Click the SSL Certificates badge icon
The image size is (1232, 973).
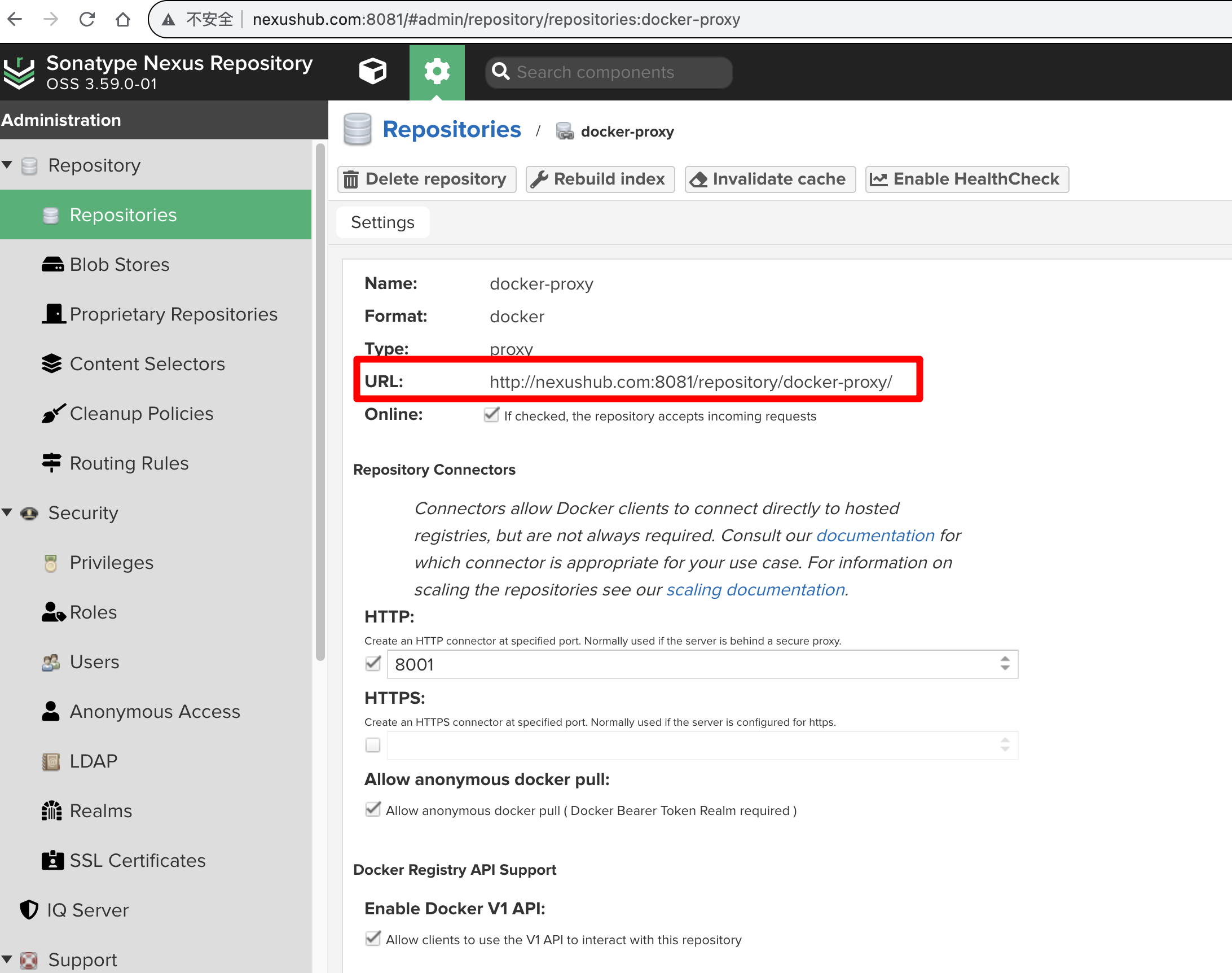tap(53, 860)
